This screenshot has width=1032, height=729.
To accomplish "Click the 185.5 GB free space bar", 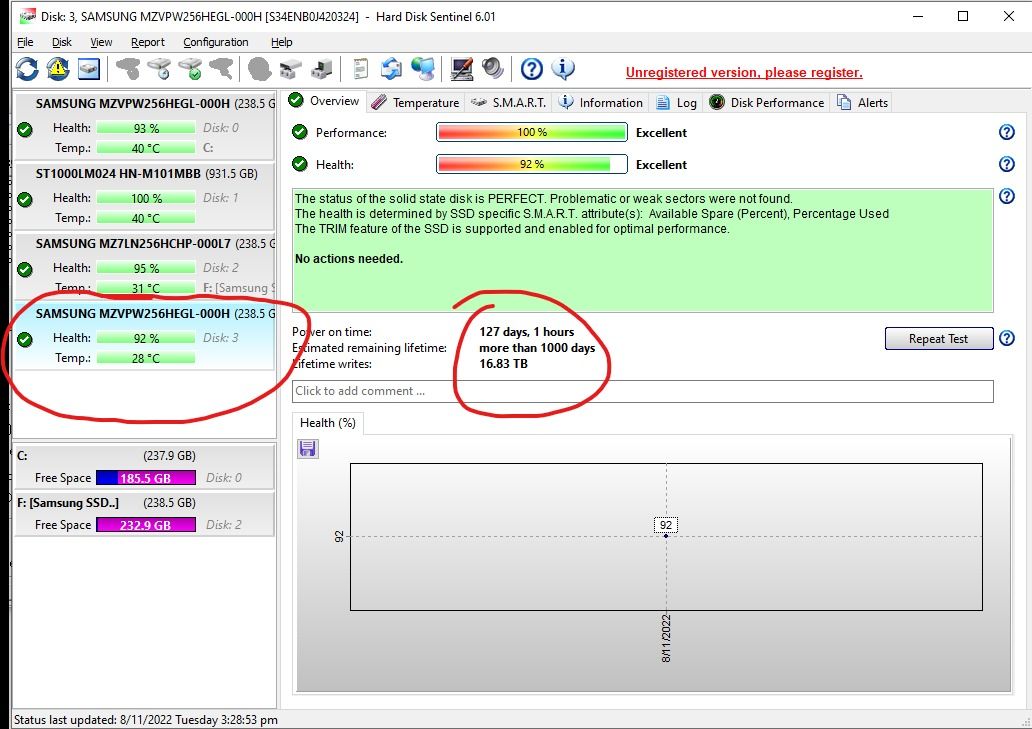I will (x=145, y=478).
